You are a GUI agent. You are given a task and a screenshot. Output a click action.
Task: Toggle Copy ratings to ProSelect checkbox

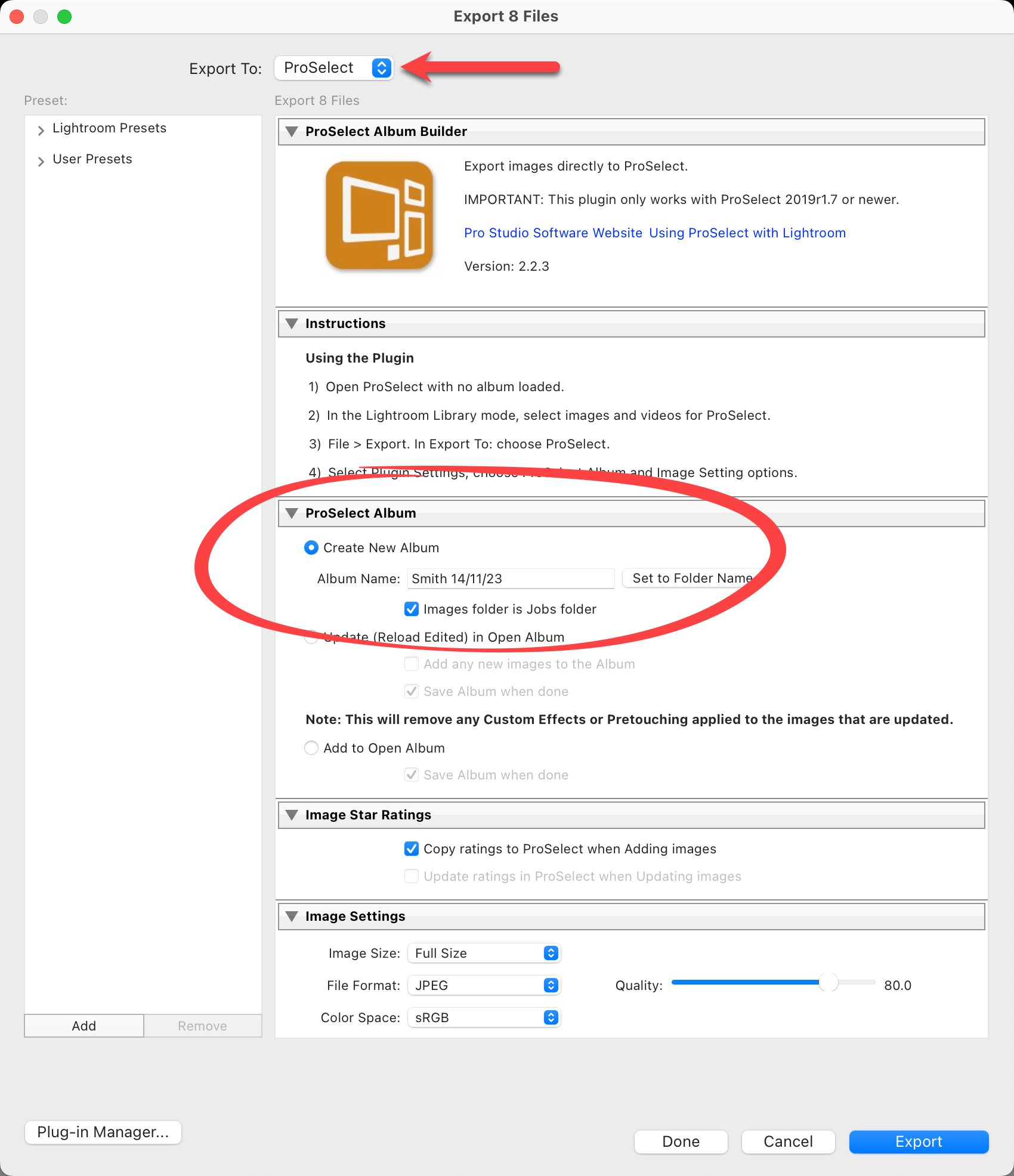[x=412, y=849]
